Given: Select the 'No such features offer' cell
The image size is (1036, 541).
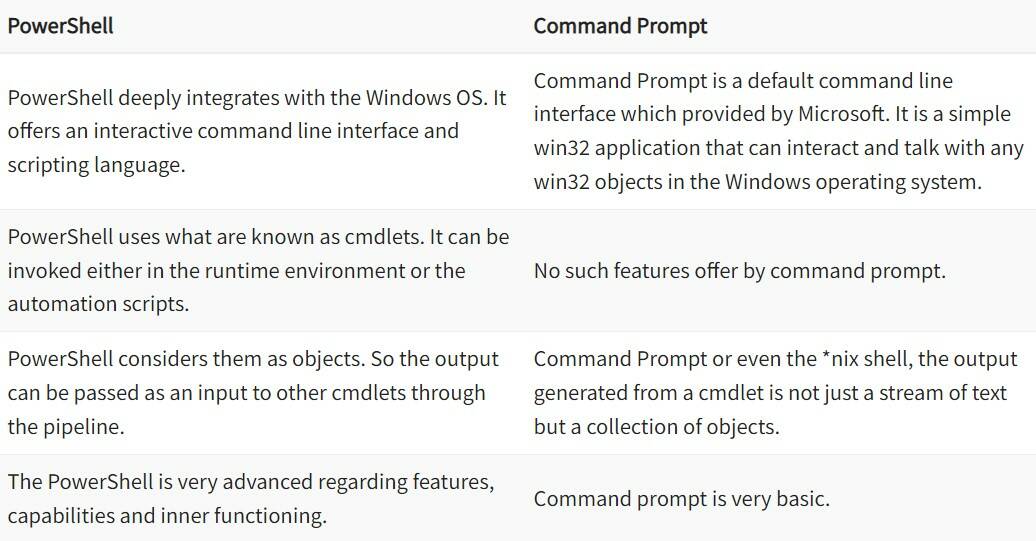Looking at the screenshot, I should [x=739, y=270].
